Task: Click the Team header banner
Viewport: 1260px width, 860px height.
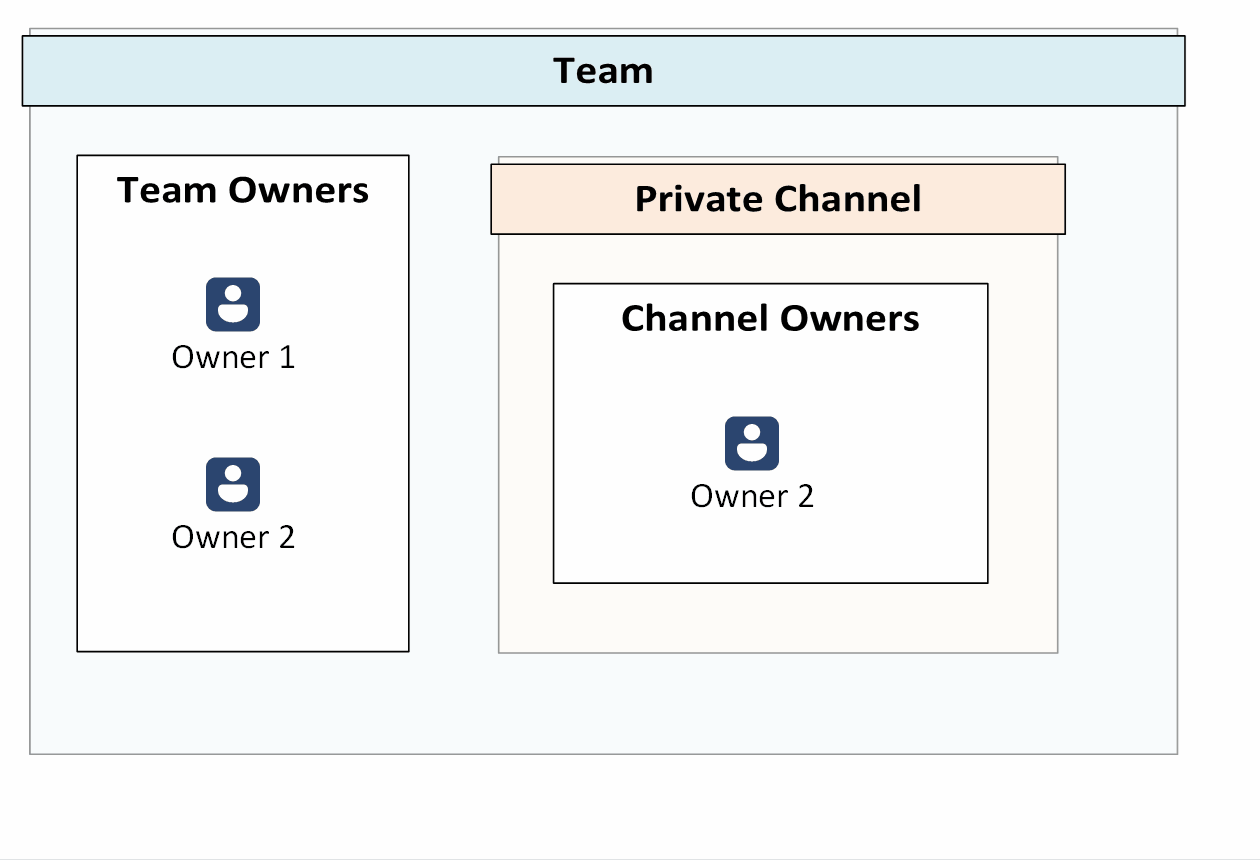Action: click(x=604, y=71)
